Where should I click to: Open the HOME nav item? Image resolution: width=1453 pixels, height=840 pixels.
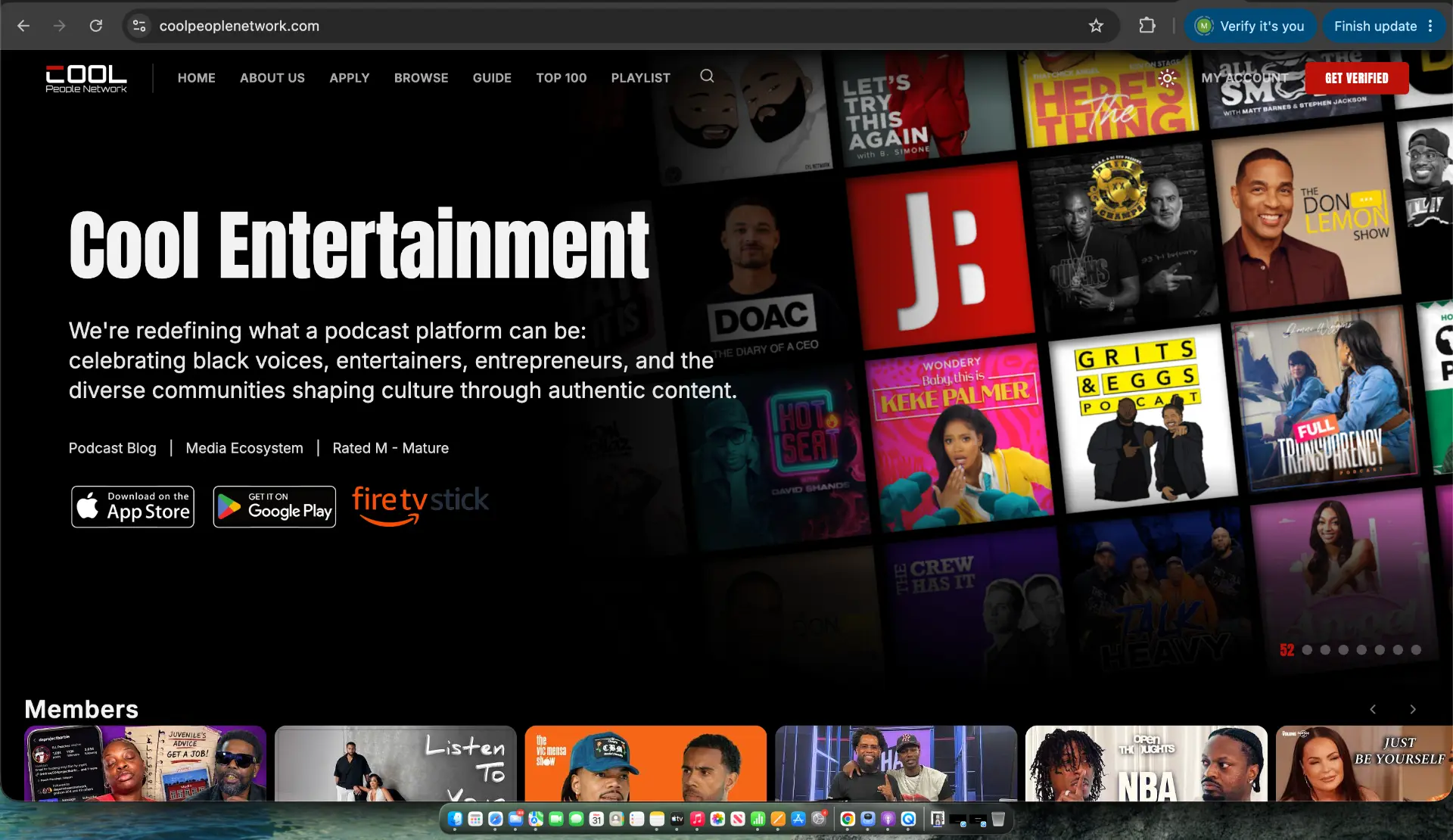coord(197,78)
